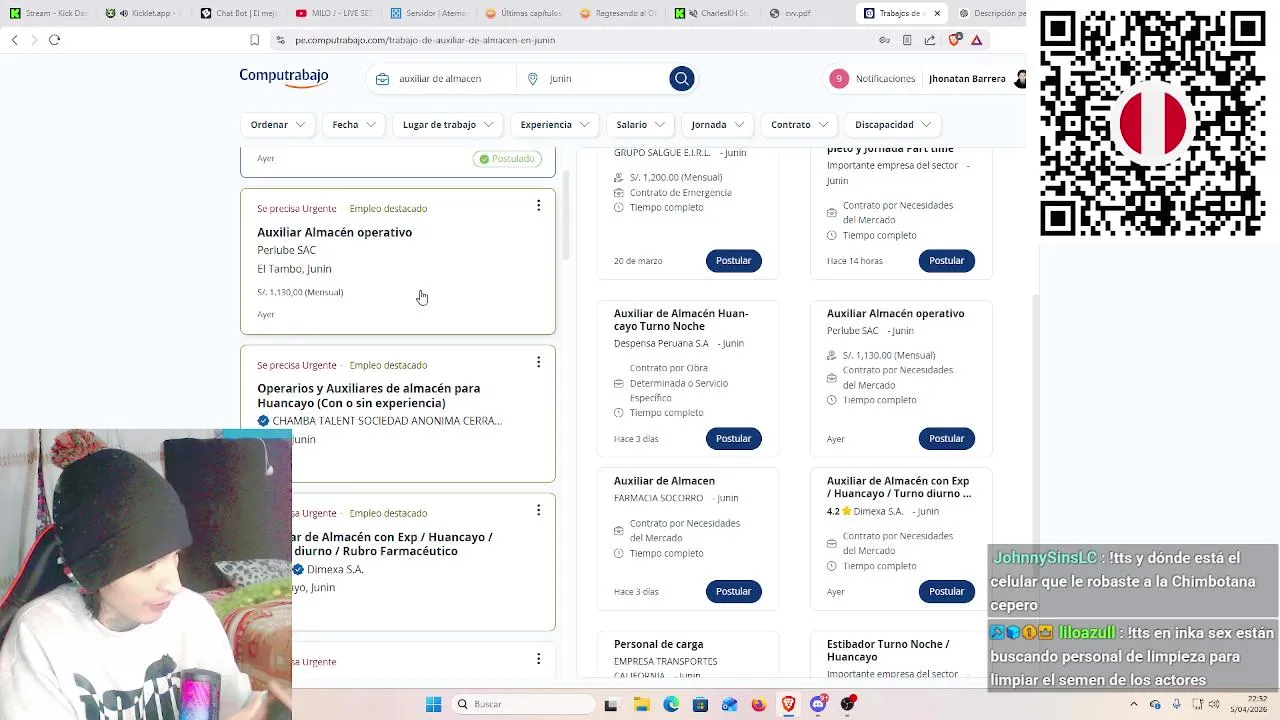
Task: Open the Windows Start menu
Action: [x=433, y=704]
